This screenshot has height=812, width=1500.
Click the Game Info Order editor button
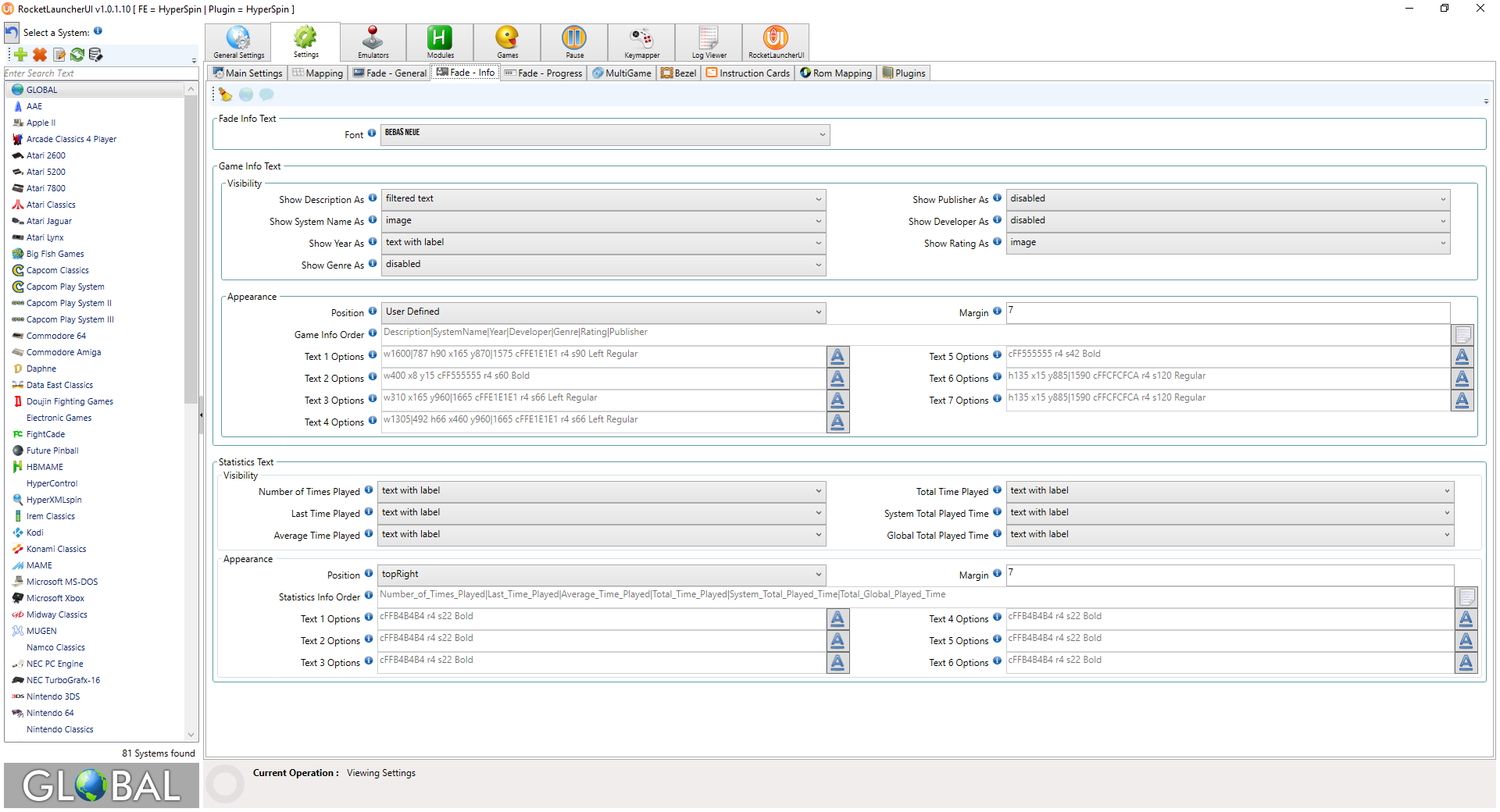[x=1462, y=335]
